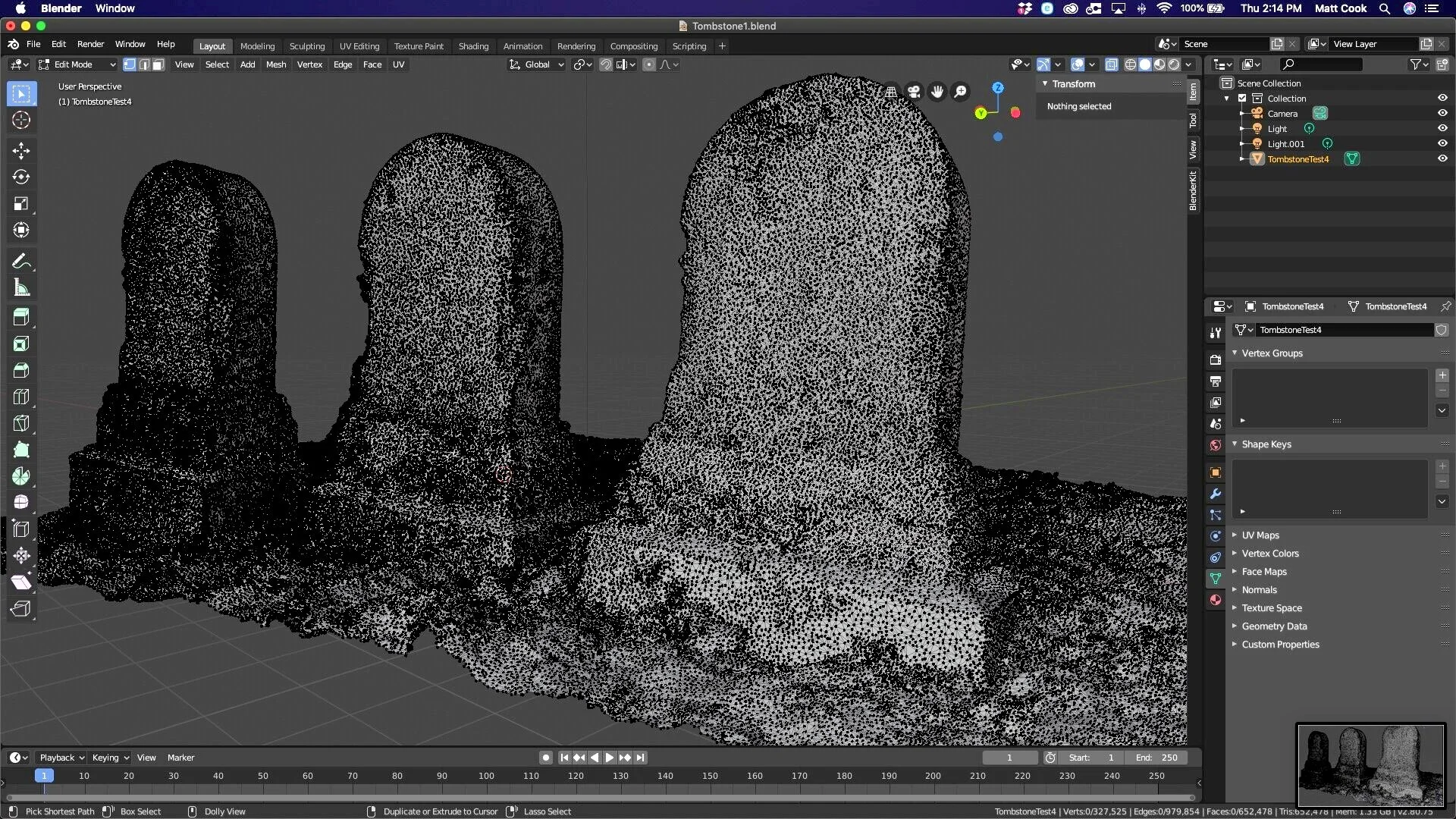Click the outliner search field
1456x819 pixels.
(x=1321, y=64)
